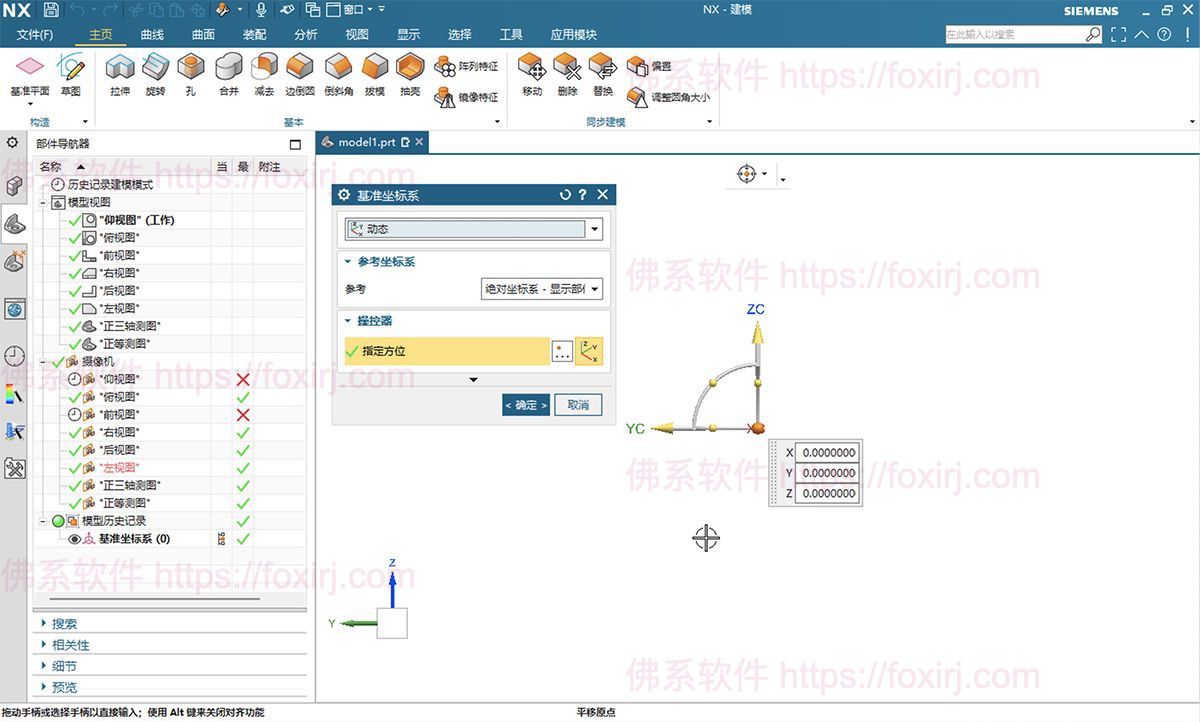Click the 替换 (Replace Face) icon
This screenshot has height=722, width=1200.
(601, 72)
